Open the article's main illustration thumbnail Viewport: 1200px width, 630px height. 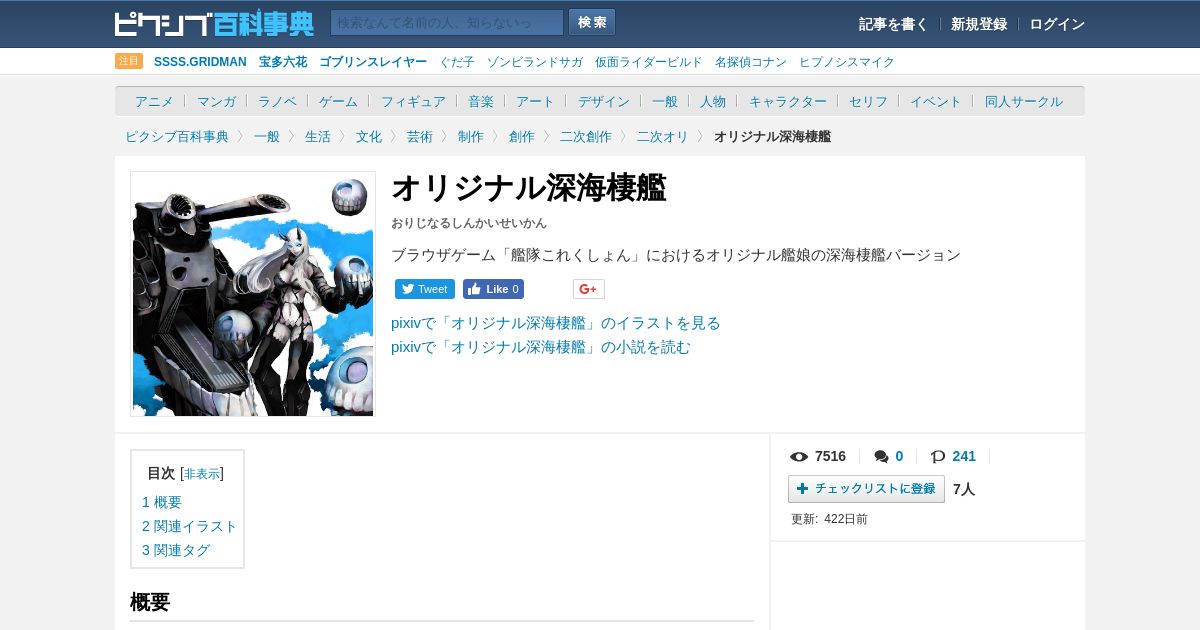253,294
